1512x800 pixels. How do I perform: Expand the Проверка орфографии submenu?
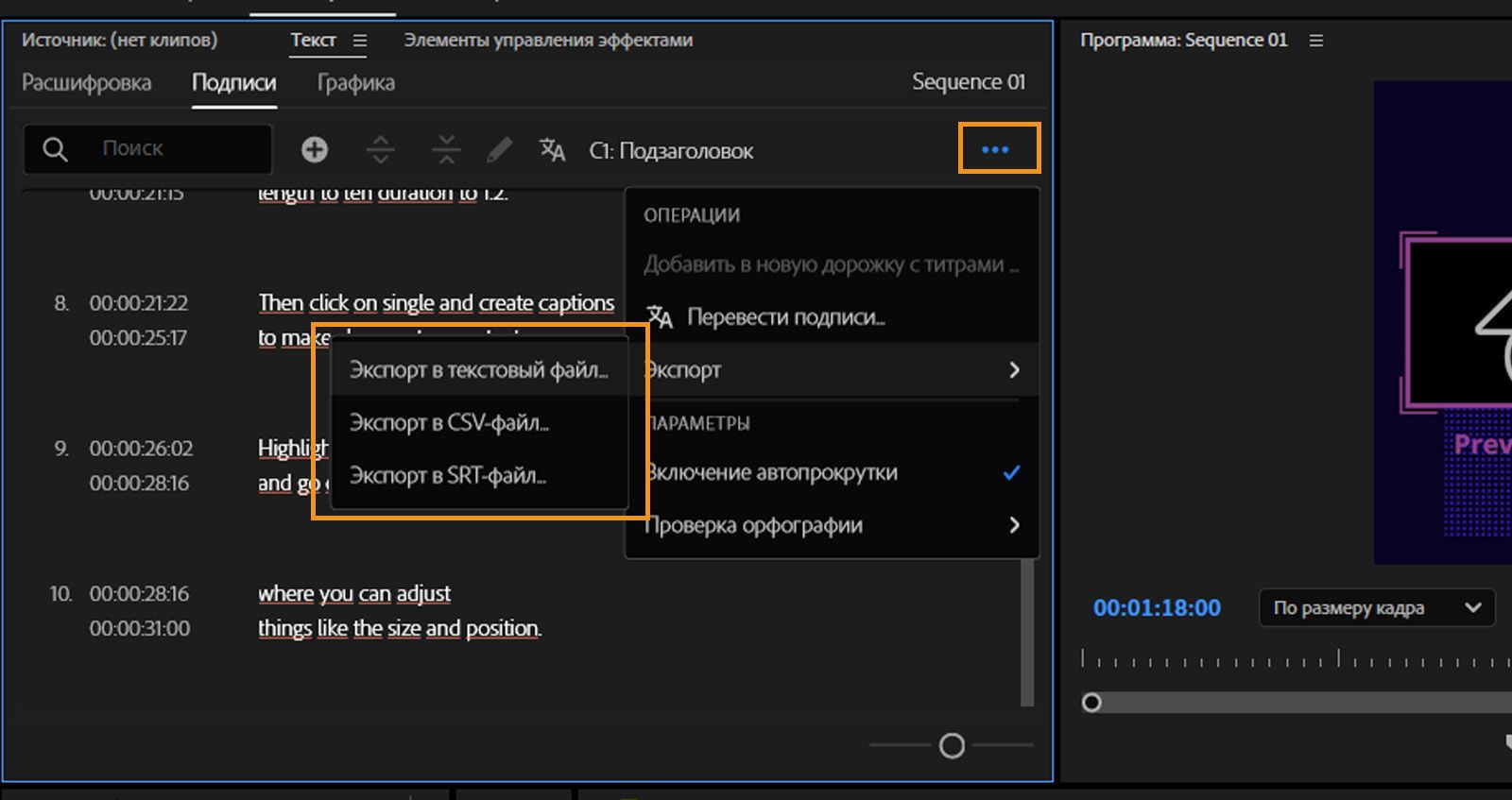tap(832, 525)
